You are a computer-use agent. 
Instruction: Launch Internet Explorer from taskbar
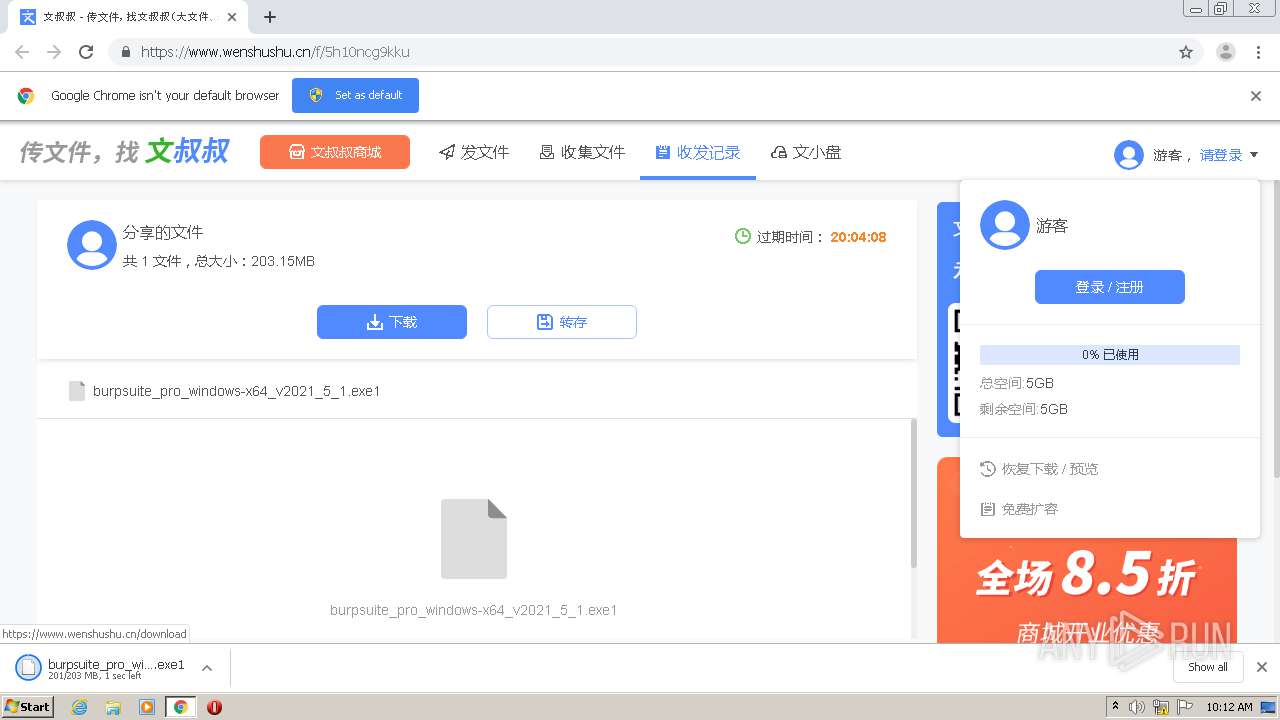click(x=79, y=707)
